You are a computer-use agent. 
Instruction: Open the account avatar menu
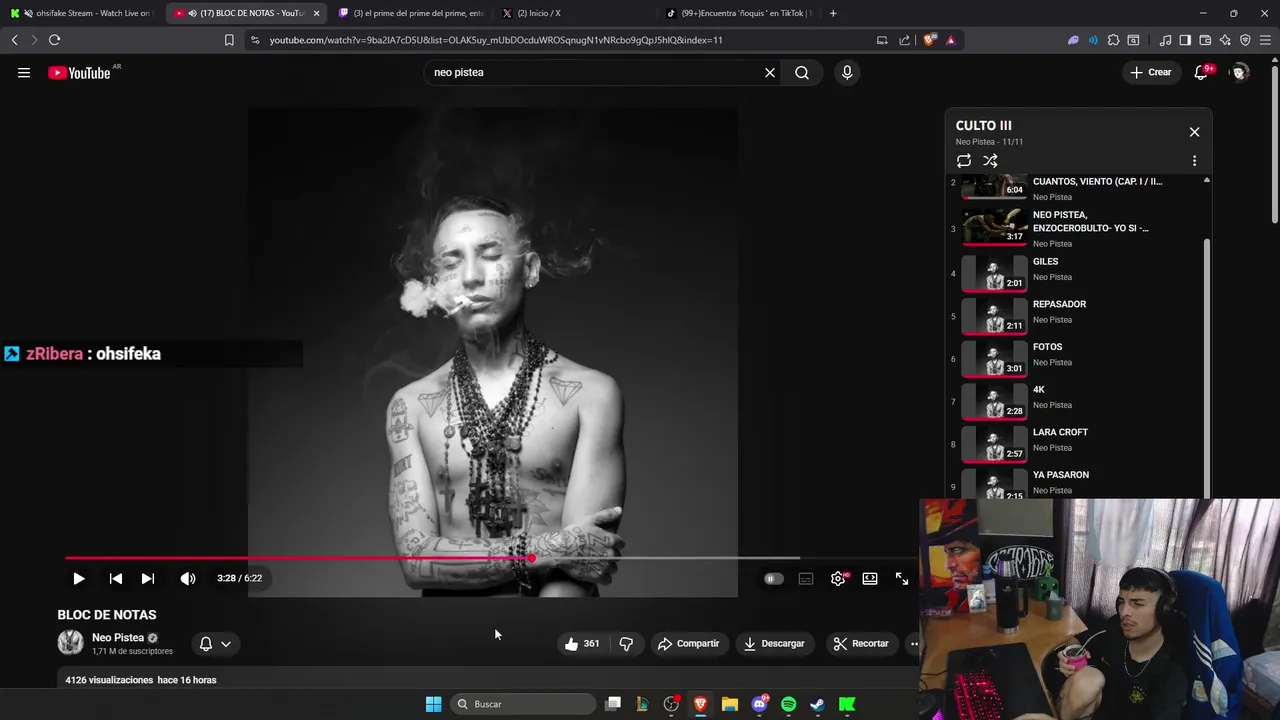pos(1239,72)
